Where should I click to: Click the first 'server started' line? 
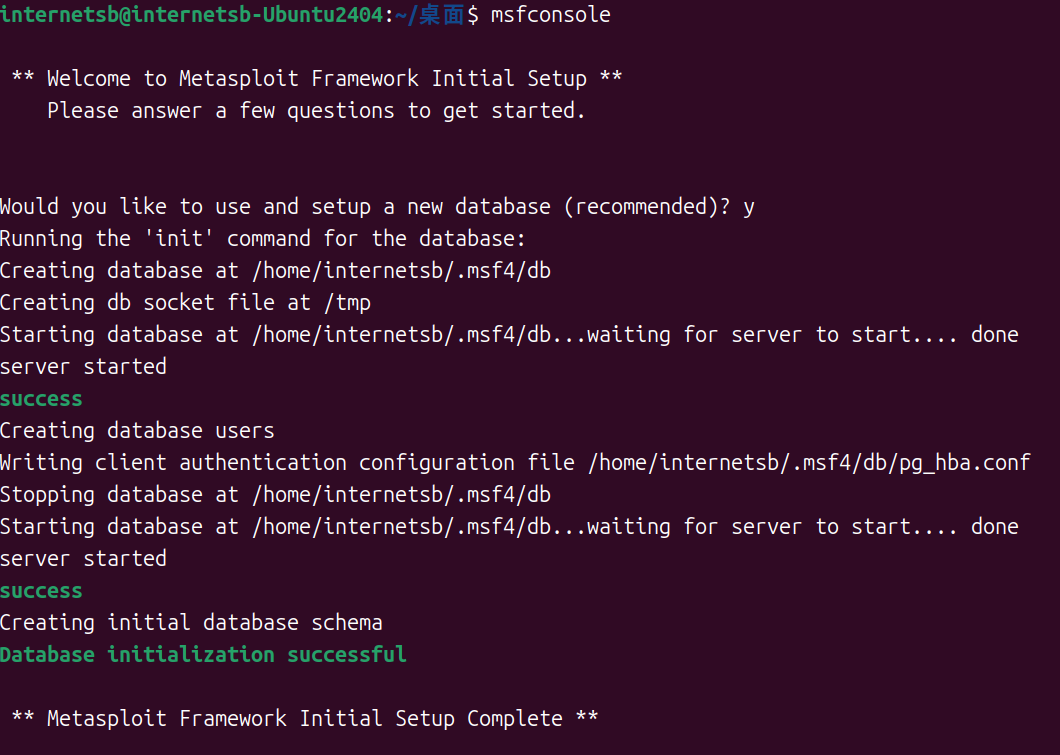[83, 367]
